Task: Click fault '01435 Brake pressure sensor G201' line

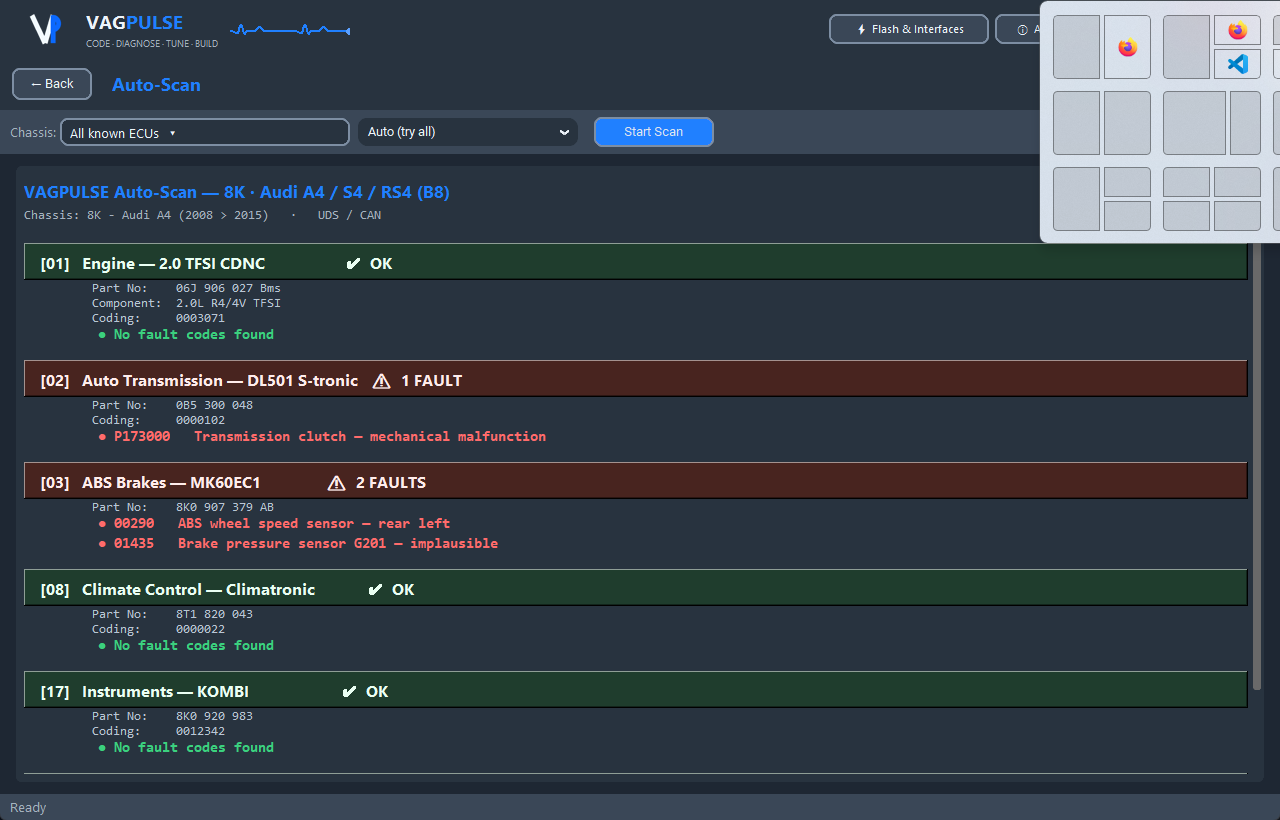Action: point(298,544)
